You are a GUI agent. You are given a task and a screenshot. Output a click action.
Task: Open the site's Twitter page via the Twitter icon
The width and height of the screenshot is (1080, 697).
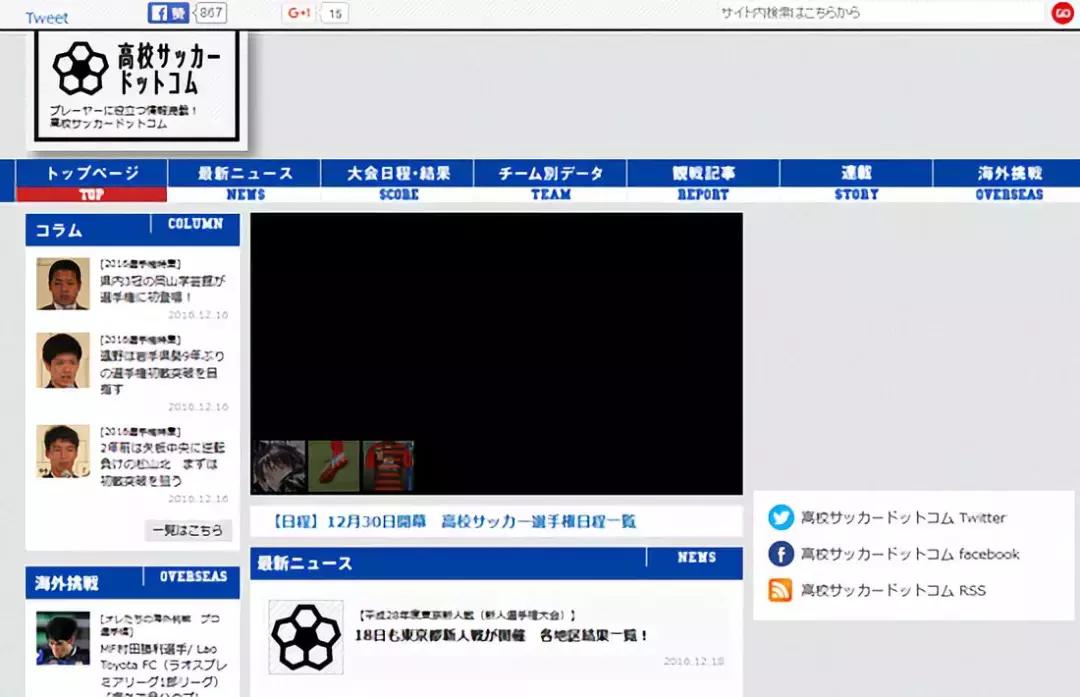point(779,518)
